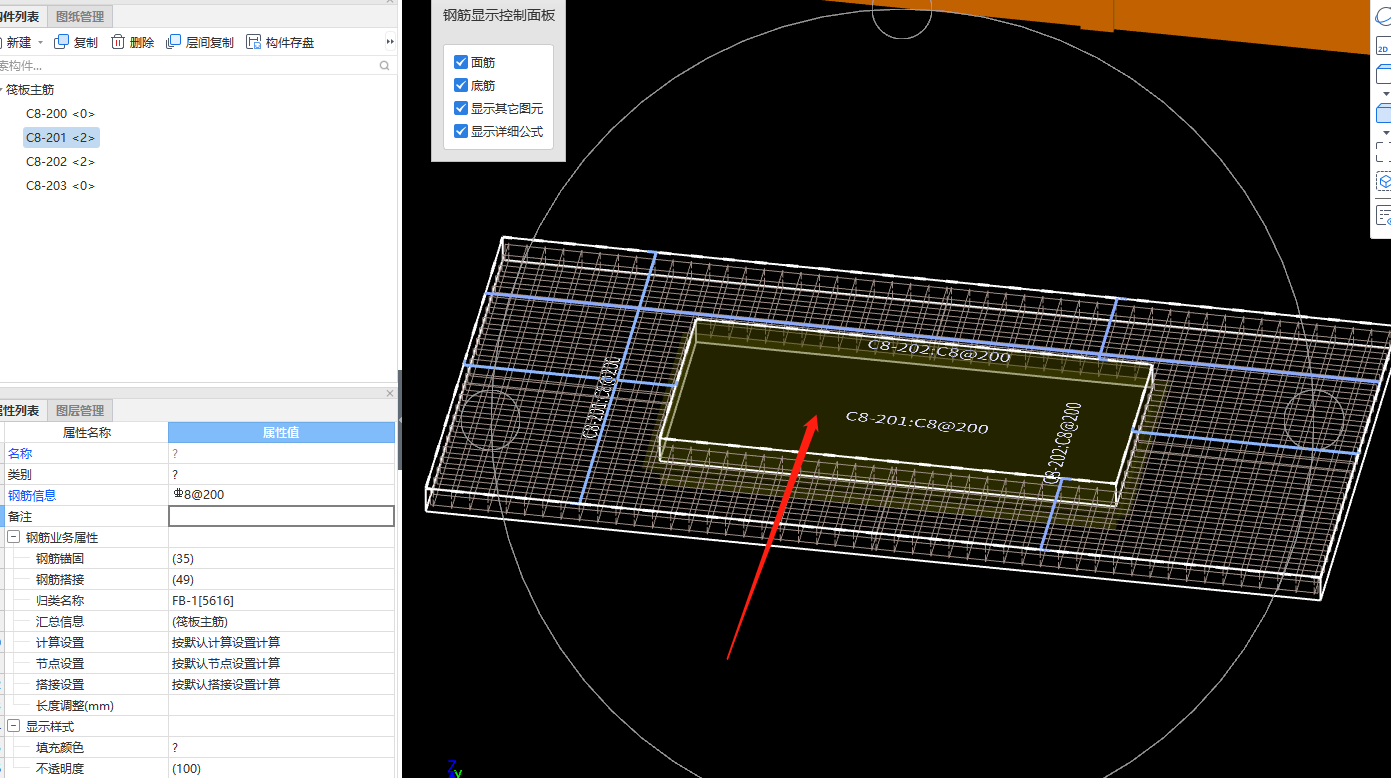Image resolution: width=1391 pixels, height=778 pixels.
Task: Collapse the 筏板主筋 tree node
Action: (1, 90)
